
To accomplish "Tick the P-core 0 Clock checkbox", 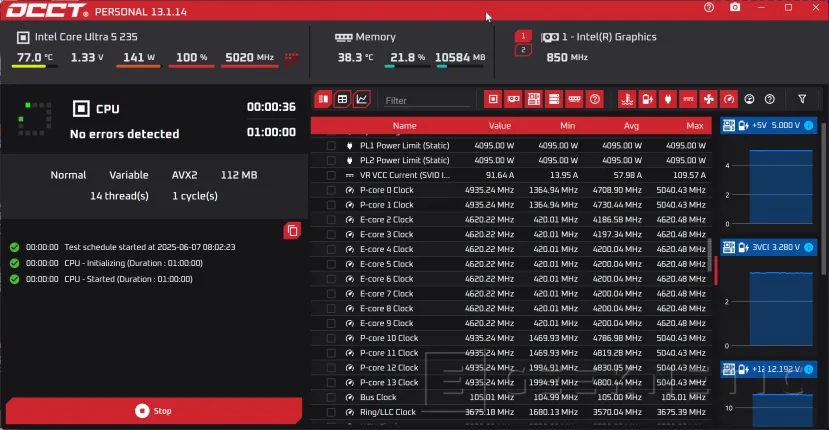I will pos(331,190).
